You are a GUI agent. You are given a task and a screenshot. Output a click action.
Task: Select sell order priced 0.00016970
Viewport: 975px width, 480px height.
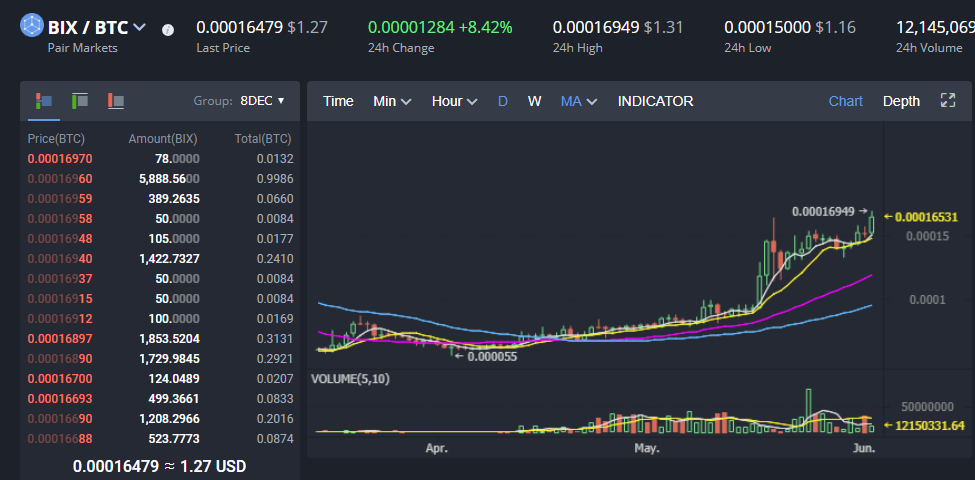59,158
